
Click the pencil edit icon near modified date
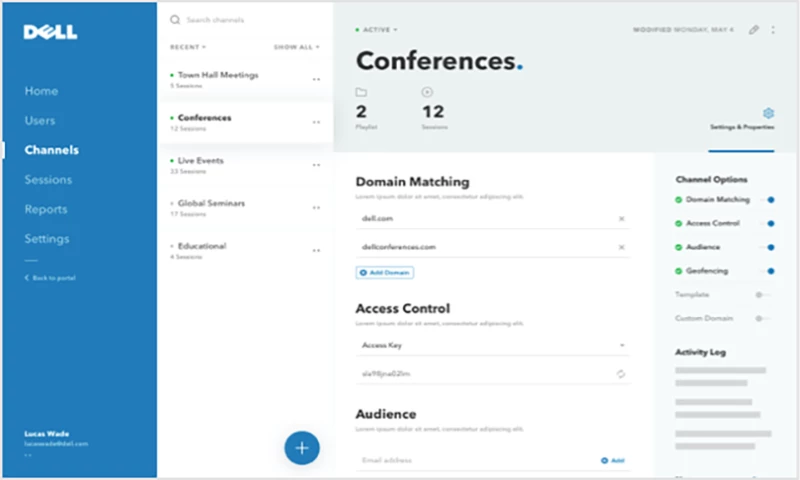754,30
